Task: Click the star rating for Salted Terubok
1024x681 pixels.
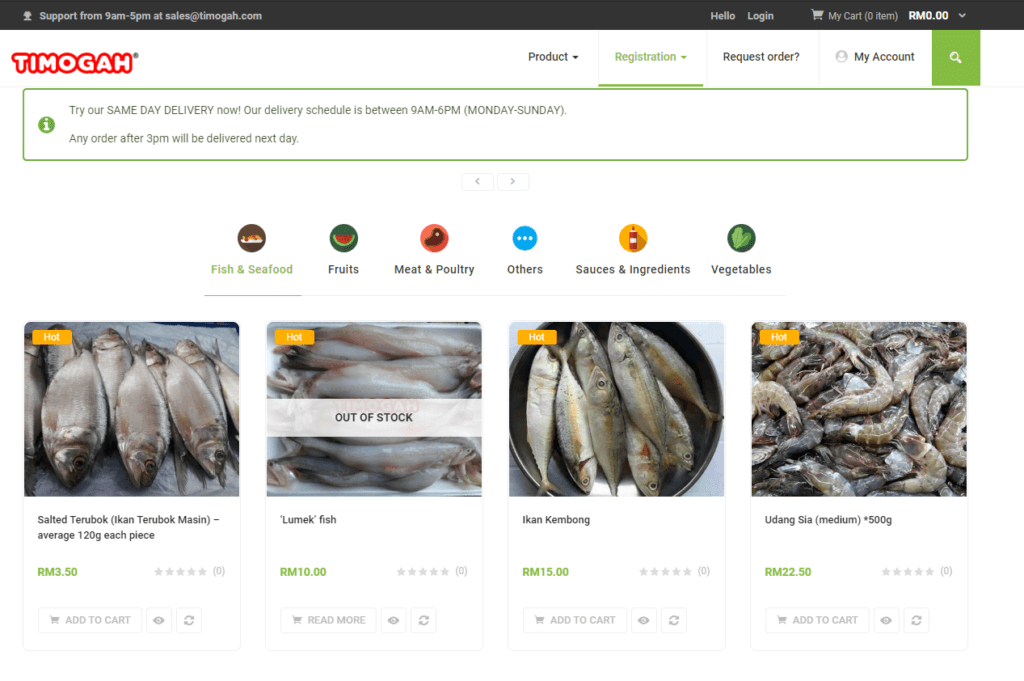Action: pyautogui.click(x=180, y=572)
